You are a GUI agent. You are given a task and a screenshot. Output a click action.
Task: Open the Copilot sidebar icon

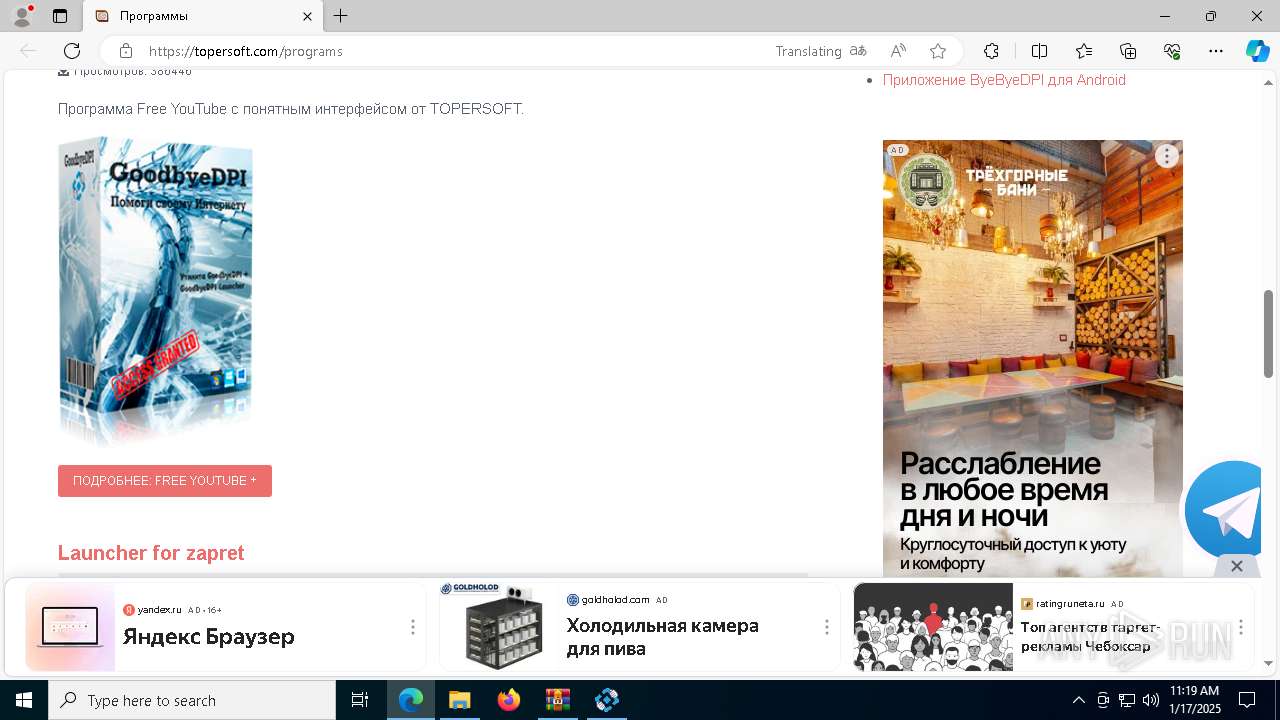pos(1257,51)
